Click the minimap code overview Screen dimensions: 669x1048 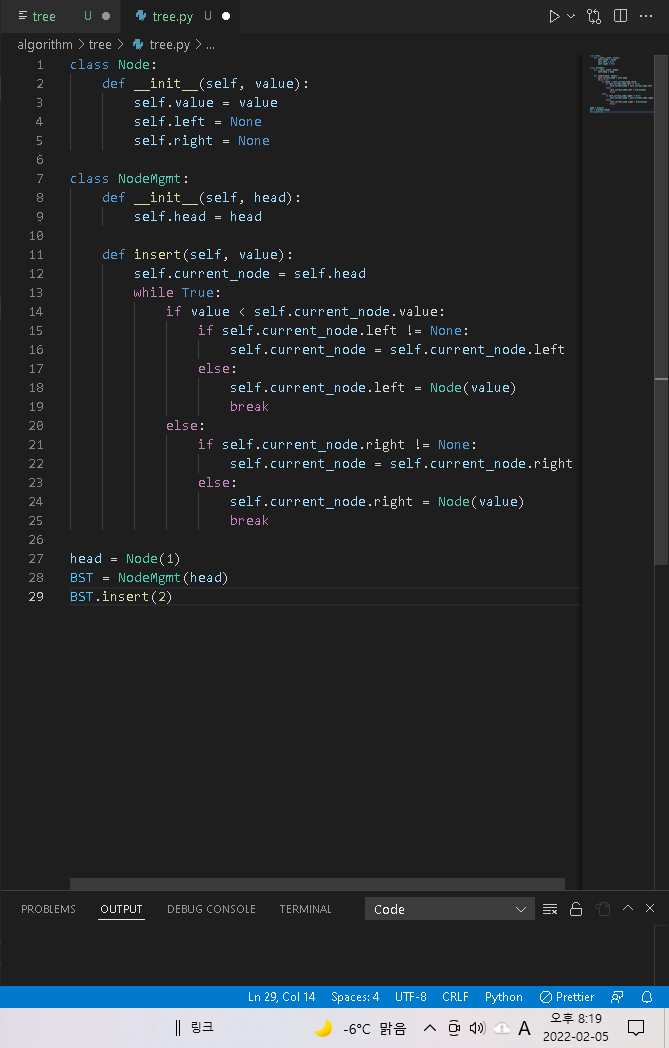click(x=621, y=84)
